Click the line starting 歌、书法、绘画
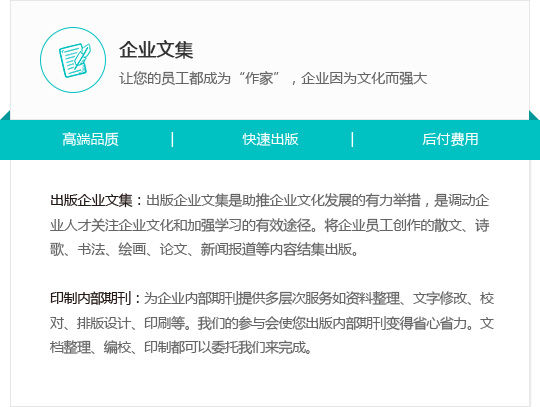 pyautogui.click(x=204, y=249)
